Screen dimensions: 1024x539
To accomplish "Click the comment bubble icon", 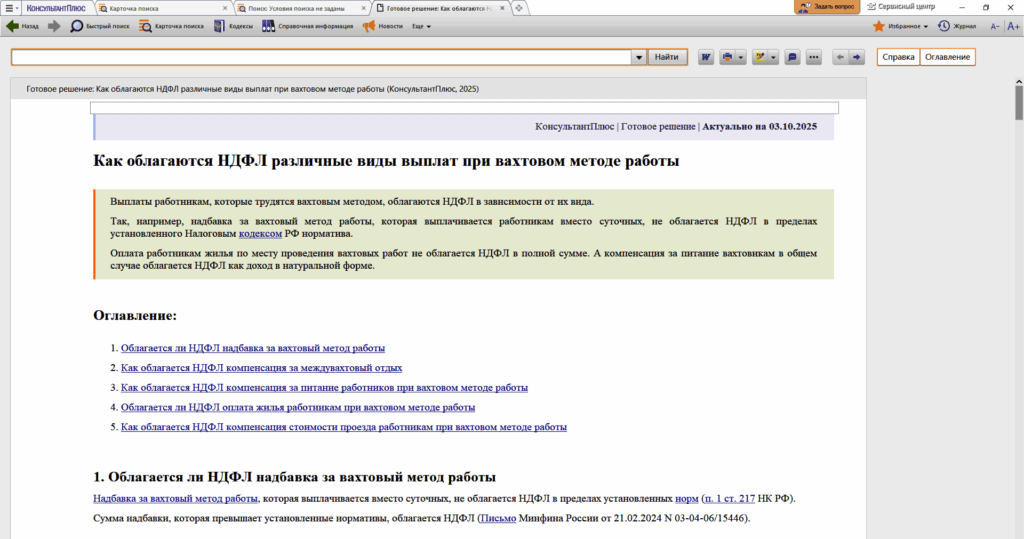I will pyautogui.click(x=792, y=57).
